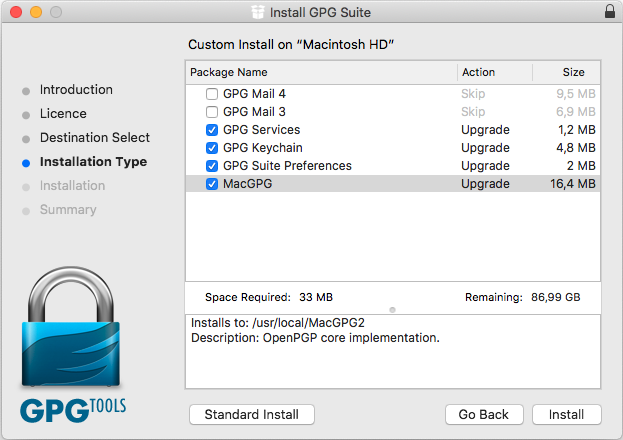Click the Skip action for GPG Mail 4
The height and width of the screenshot is (440, 623).
[x=473, y=94]
